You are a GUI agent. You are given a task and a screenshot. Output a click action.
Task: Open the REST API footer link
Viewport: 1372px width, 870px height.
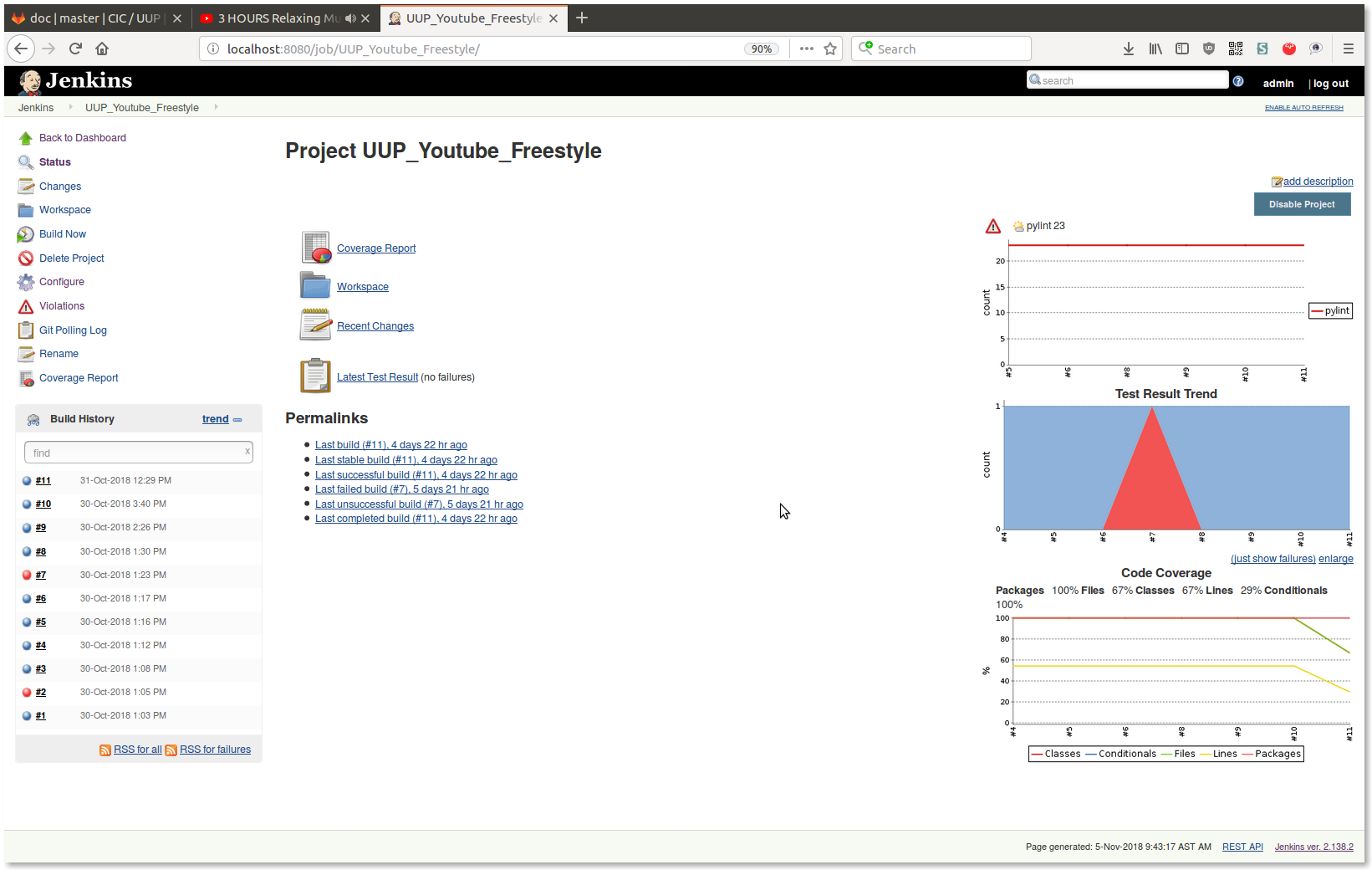(1242, 847)
